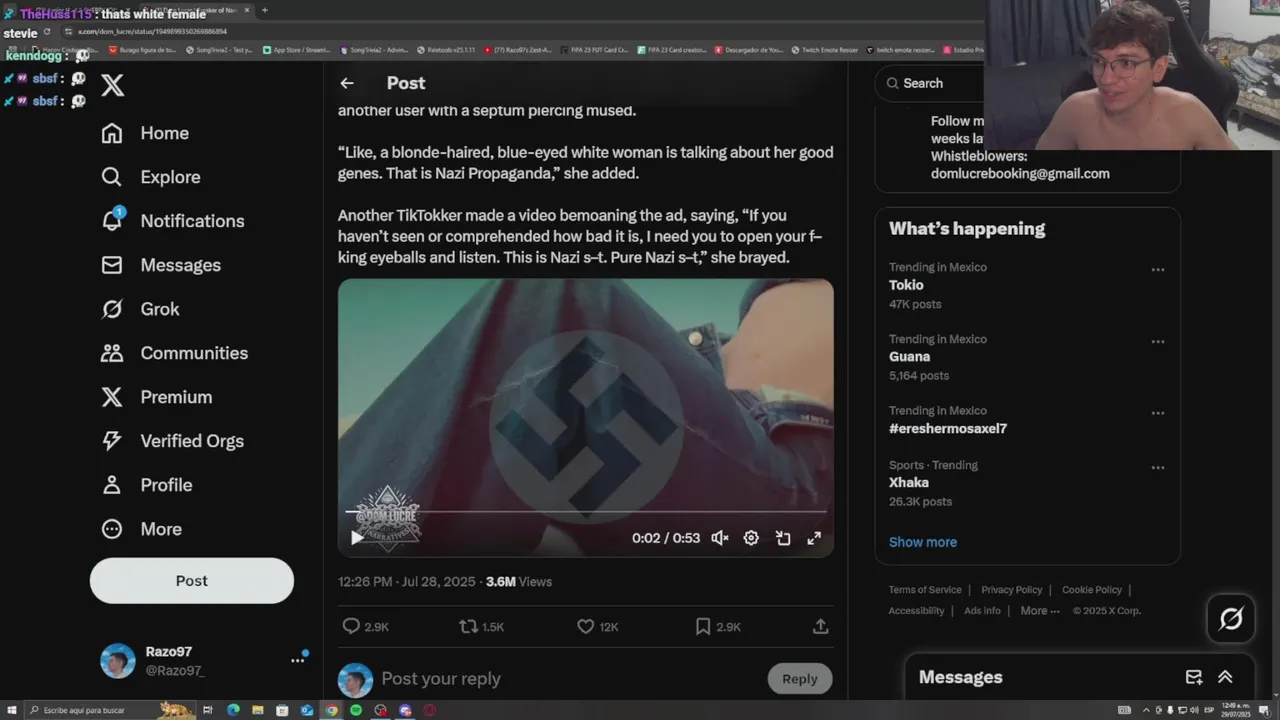Click the gray Reply button

pyautogui.click(x=799, y=679)
